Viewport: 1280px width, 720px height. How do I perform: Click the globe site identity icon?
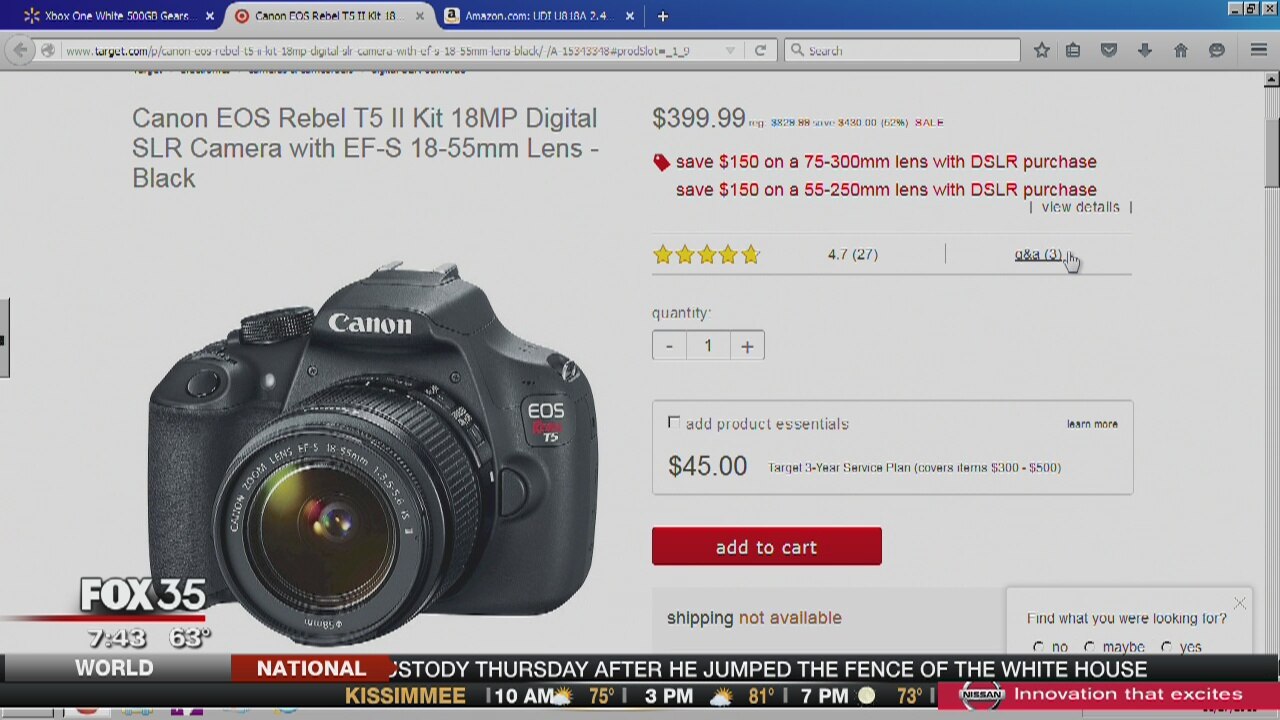48,50
